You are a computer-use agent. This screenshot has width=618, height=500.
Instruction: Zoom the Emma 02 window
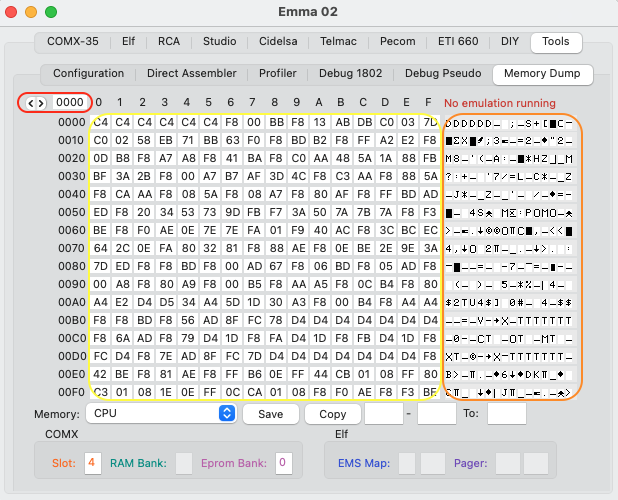[51, 12]
